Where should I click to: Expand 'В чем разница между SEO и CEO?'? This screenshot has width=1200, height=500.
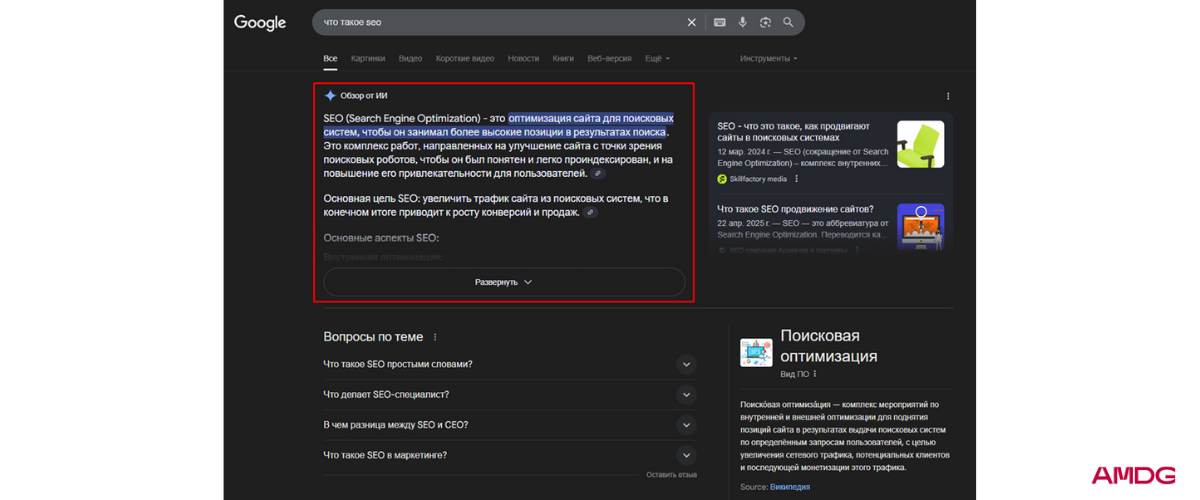[x=509, y=425]
